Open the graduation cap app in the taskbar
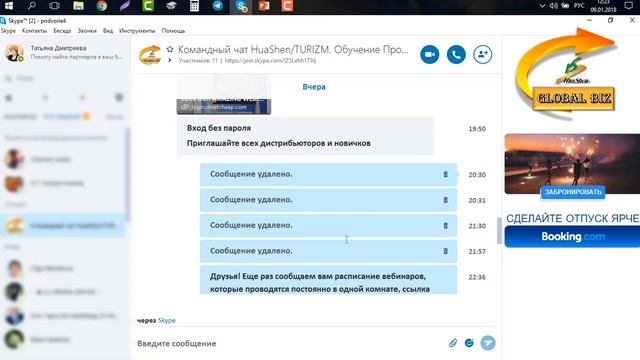 [171, 6]
